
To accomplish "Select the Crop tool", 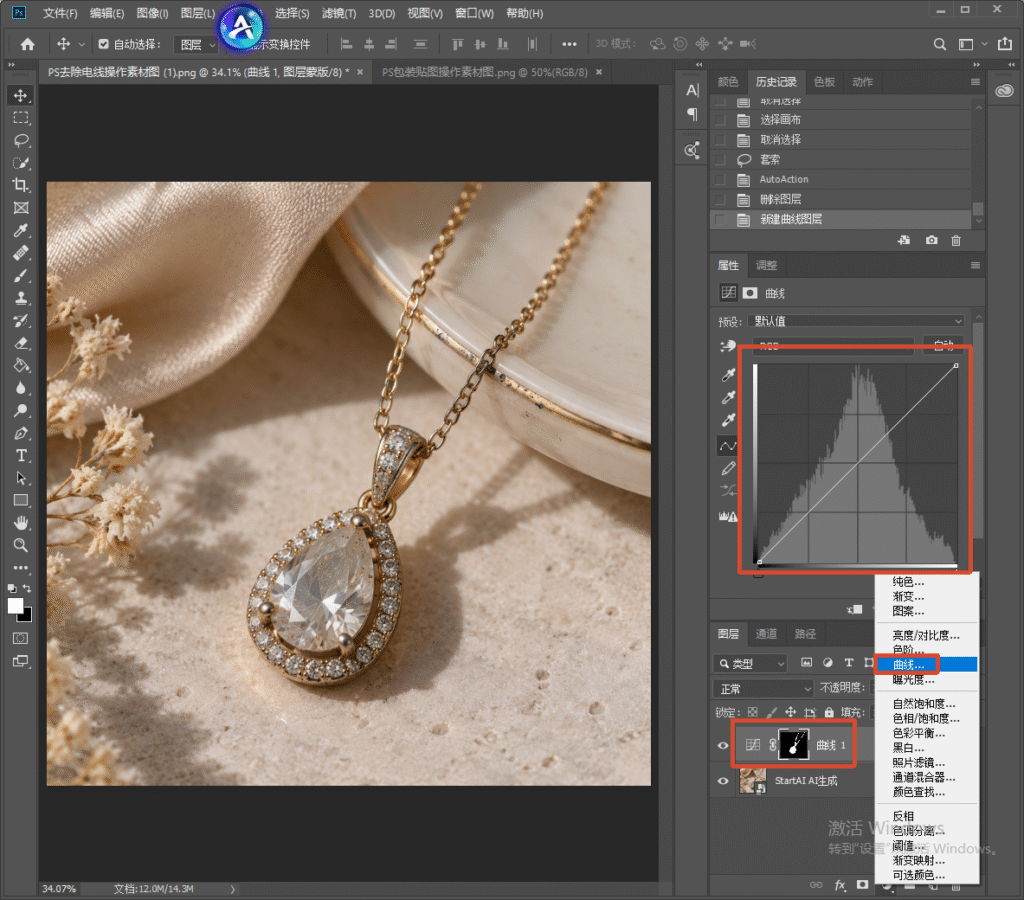I will pos(21,185).
